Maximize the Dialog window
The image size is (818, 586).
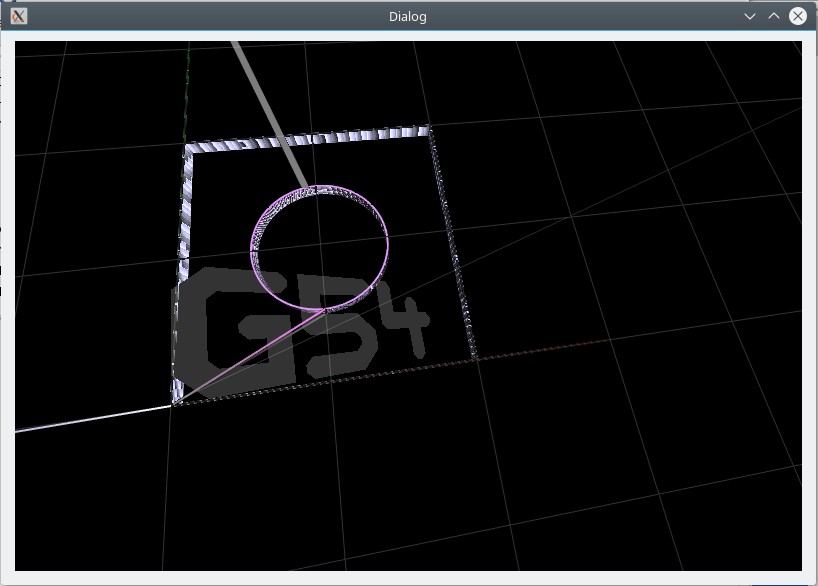click(774, 16)
